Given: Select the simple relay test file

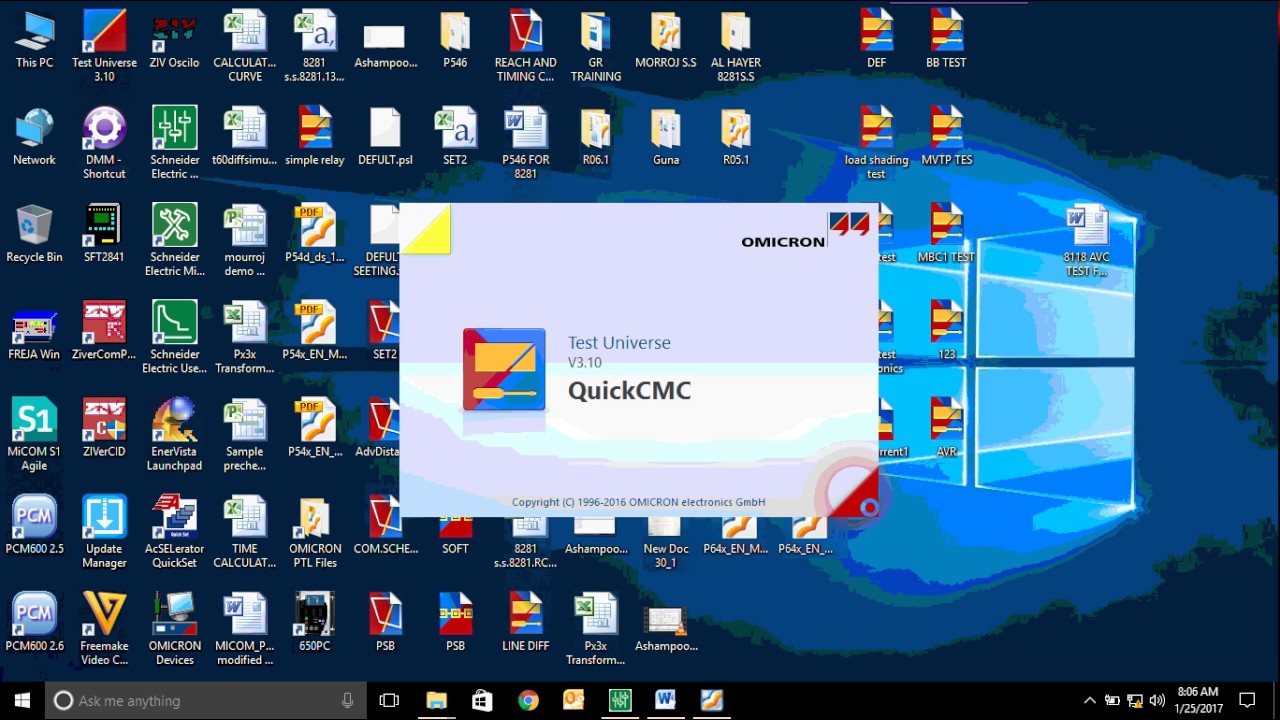Looking at the screenshot, I should 315,137.
